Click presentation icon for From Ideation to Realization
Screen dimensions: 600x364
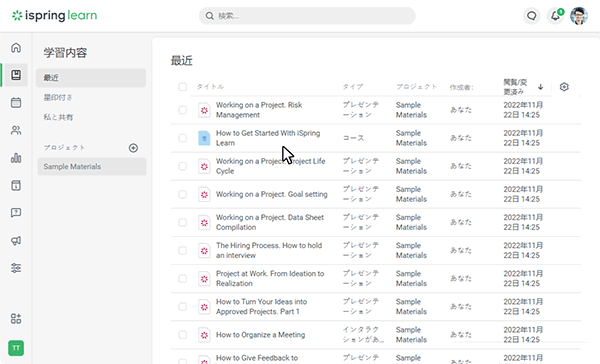coord(204,279)
